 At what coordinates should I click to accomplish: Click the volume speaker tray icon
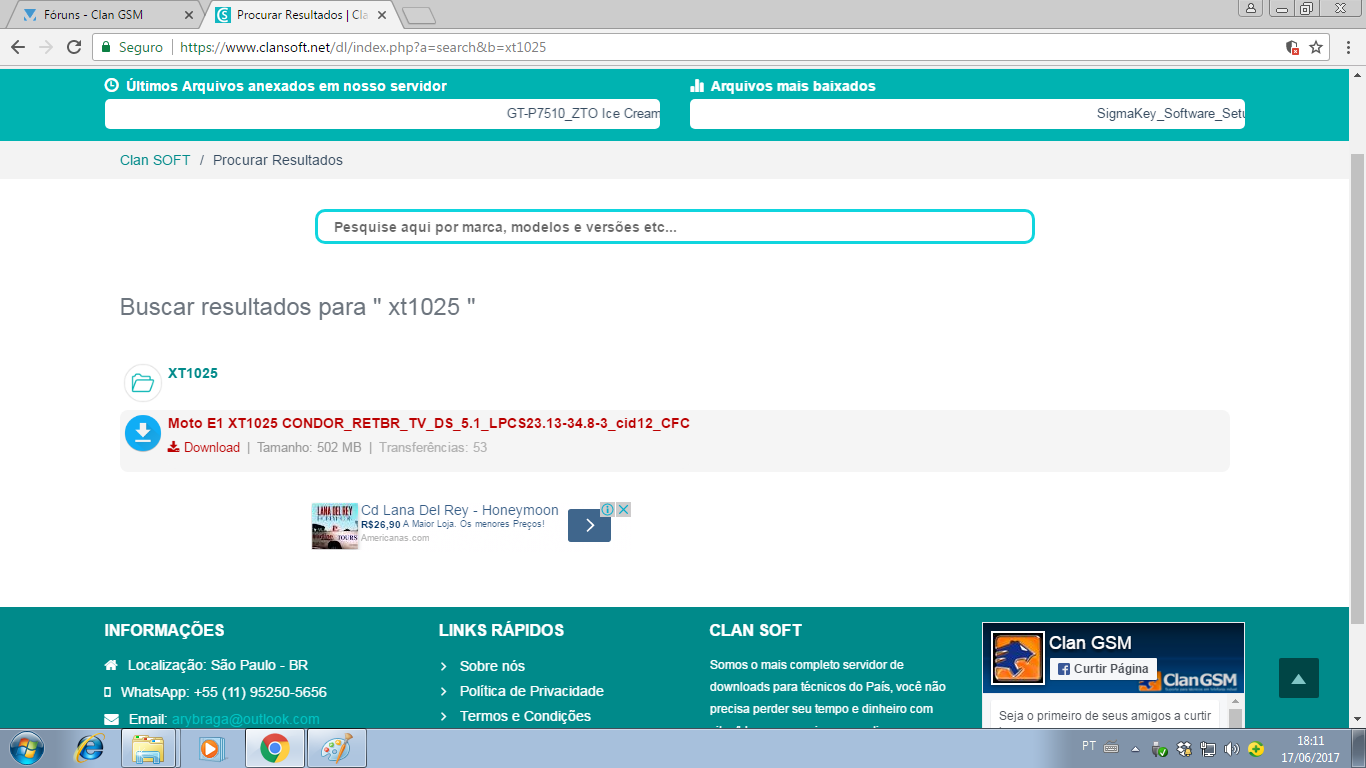click(1232, 748)
